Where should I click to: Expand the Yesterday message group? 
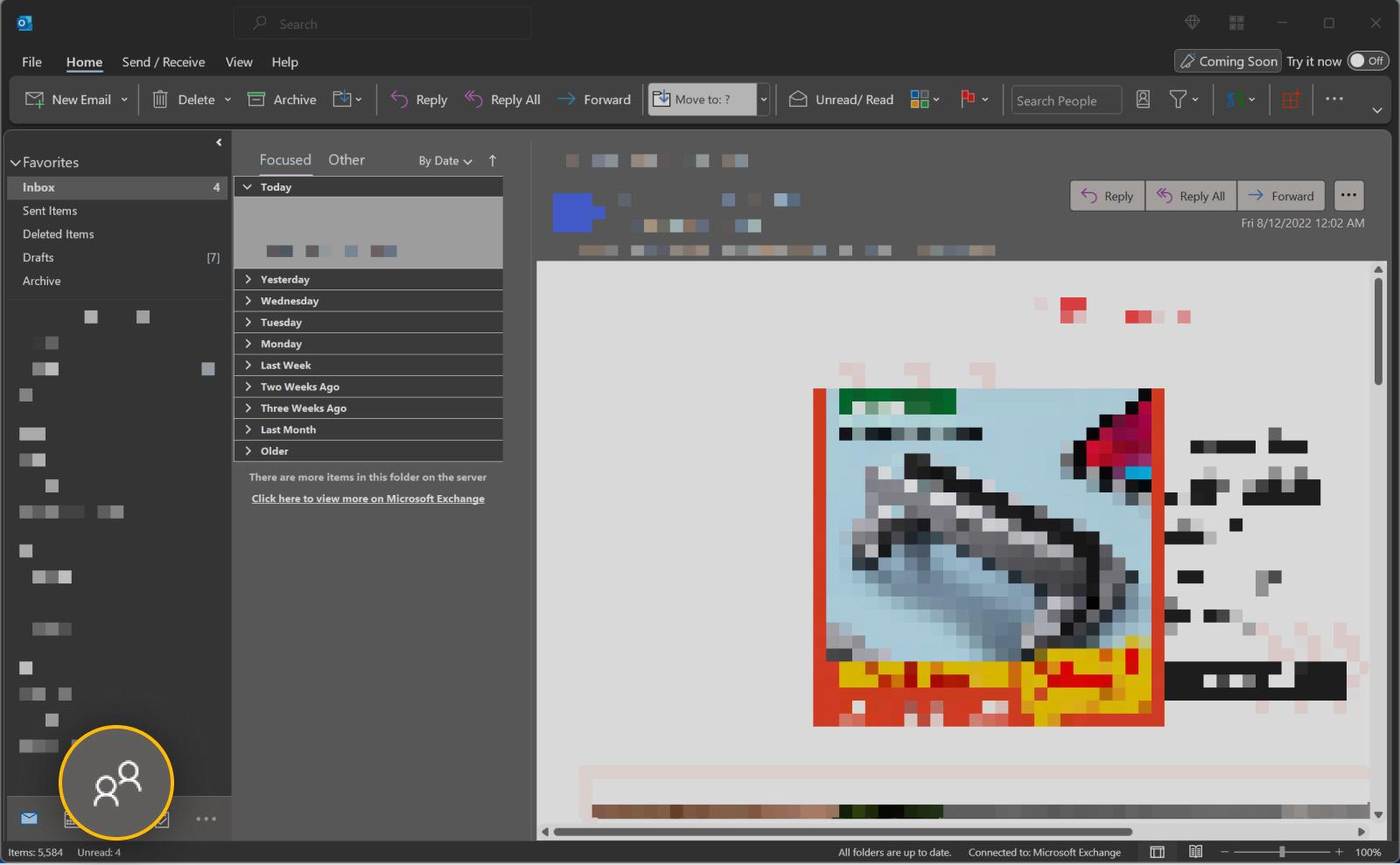[248, 280]
